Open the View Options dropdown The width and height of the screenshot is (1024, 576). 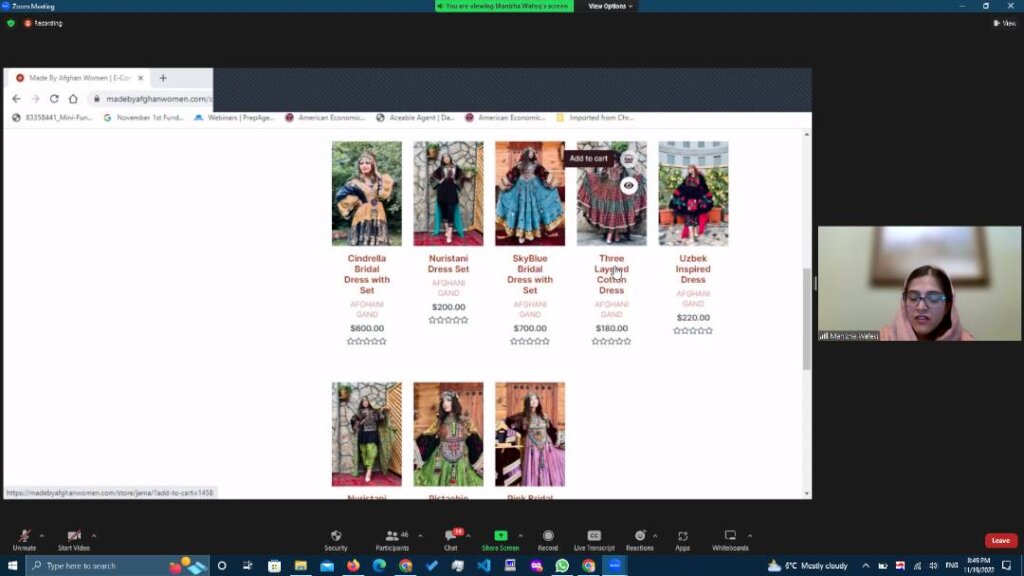tap(610, 6)
